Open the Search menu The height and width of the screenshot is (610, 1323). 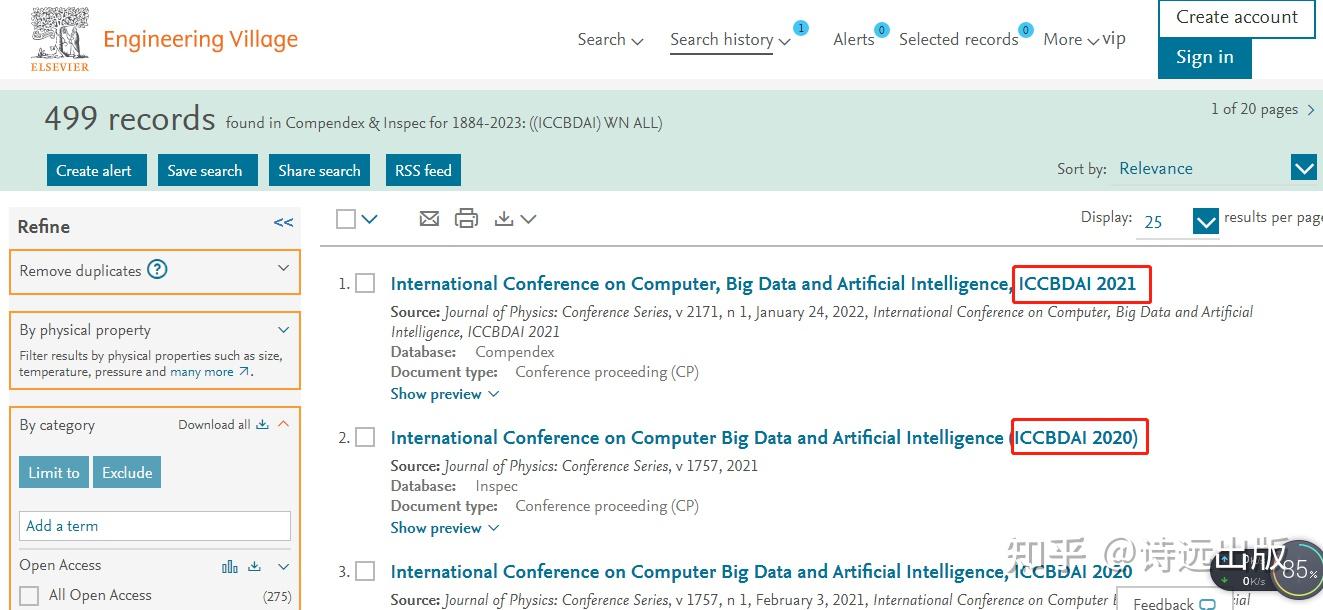point(609,40)
